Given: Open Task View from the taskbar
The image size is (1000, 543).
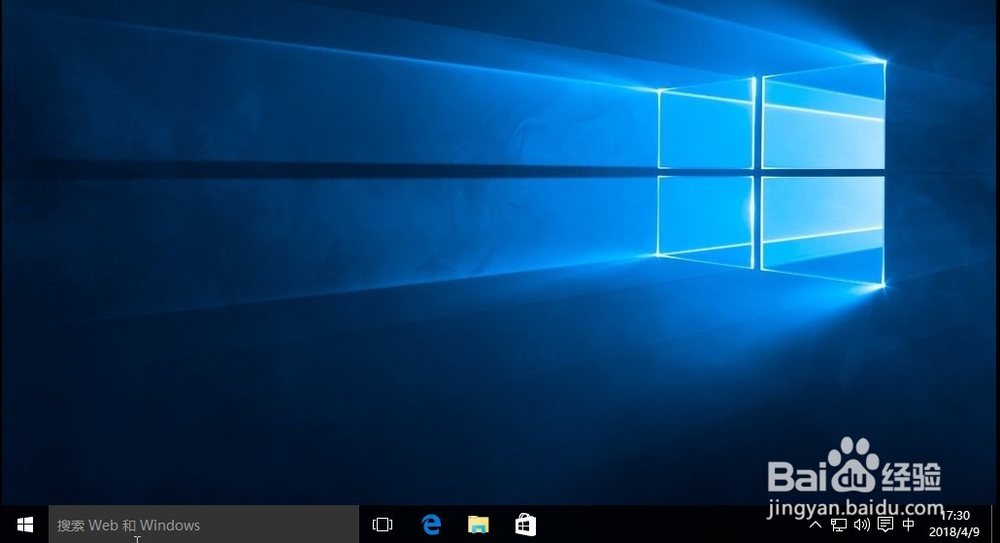Looking at the screenshot, I should pyautogui.click(x=382, y=524).
